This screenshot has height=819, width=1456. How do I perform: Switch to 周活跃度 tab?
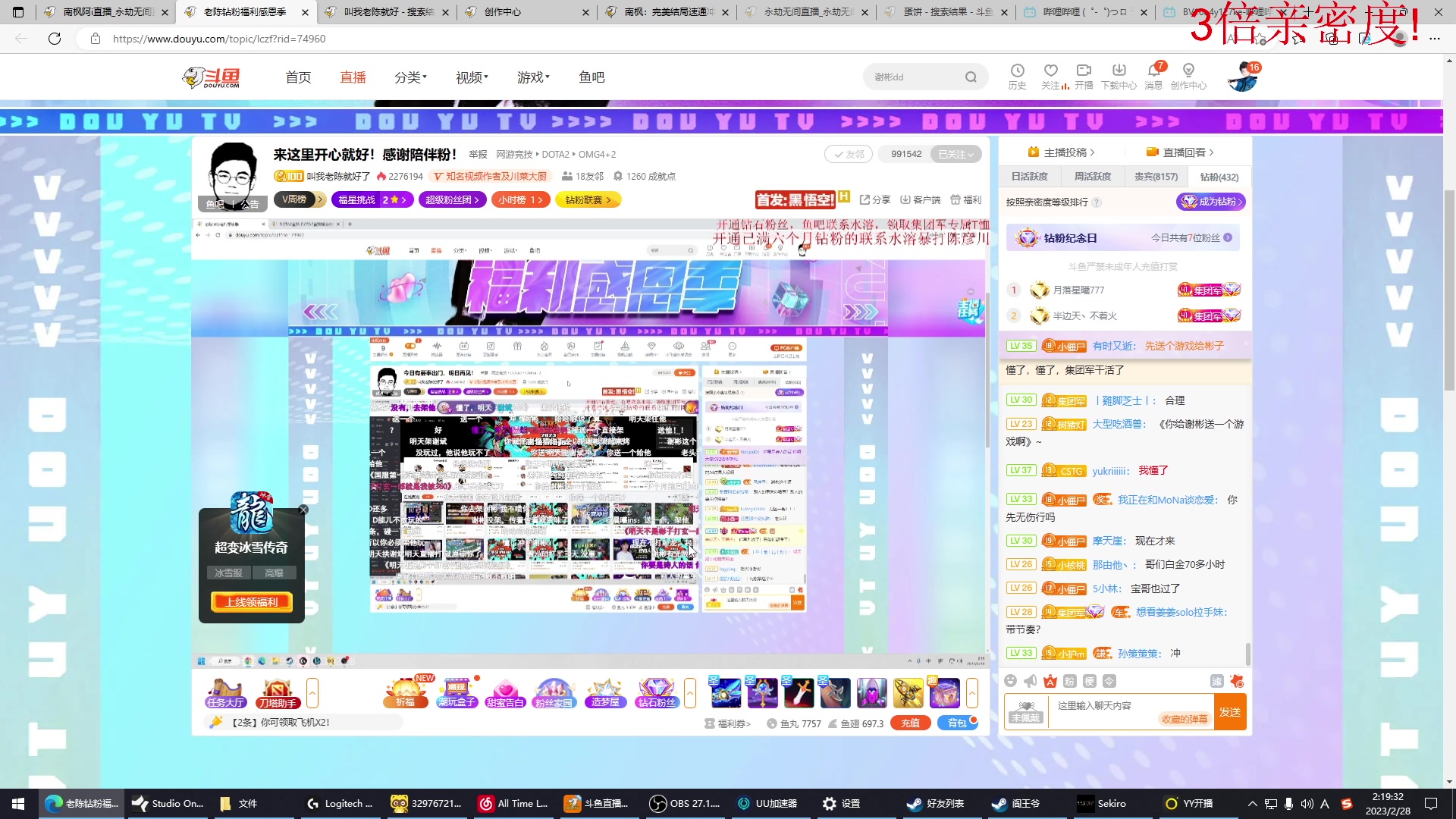click(1092, 176)
